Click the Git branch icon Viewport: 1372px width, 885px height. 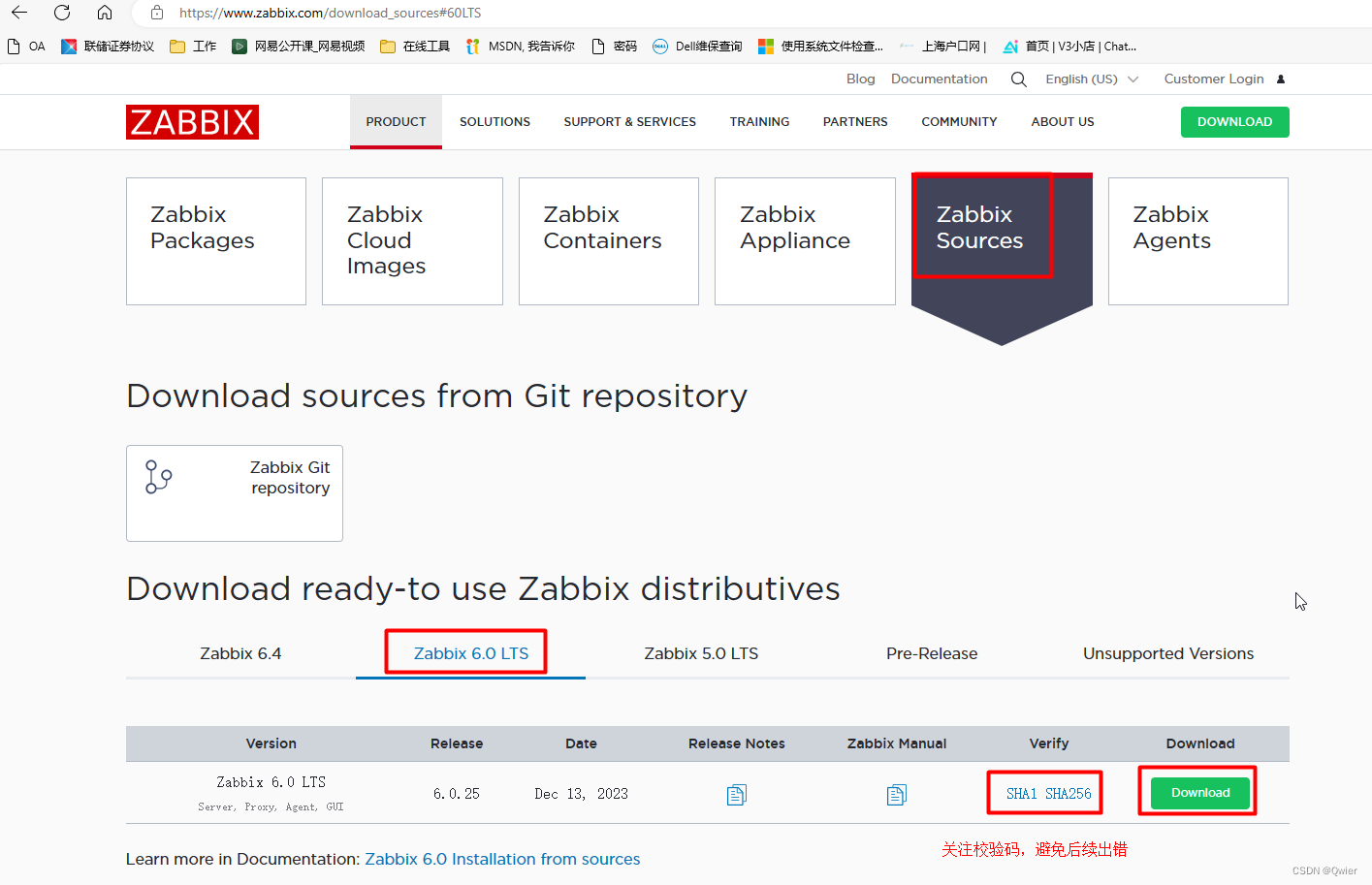[x=158, y=477]
